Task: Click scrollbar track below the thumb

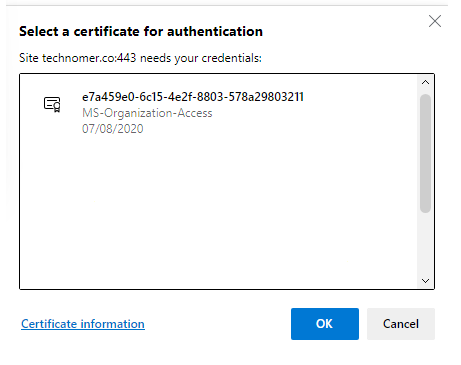Action: point(425,245)
